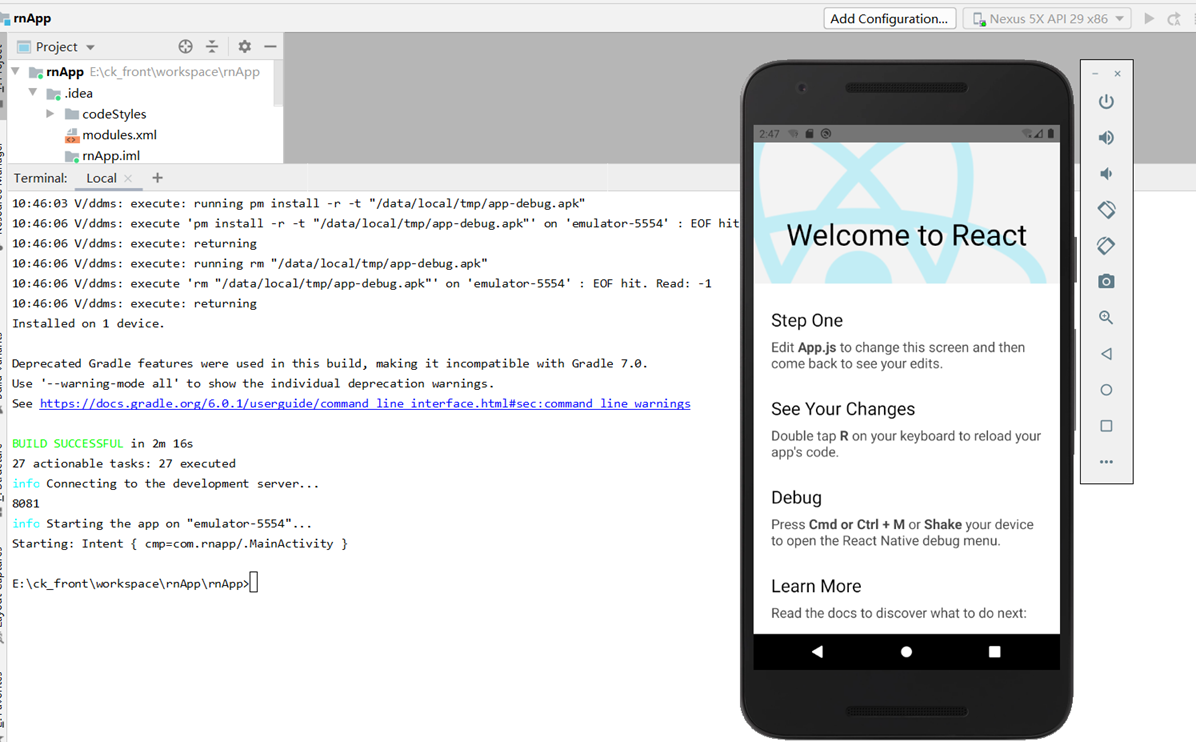Image resolution: width=1196 pixels, height=742 pixels.
Task: Click "Learn More" heading in emulator
Action: point(816,586)
